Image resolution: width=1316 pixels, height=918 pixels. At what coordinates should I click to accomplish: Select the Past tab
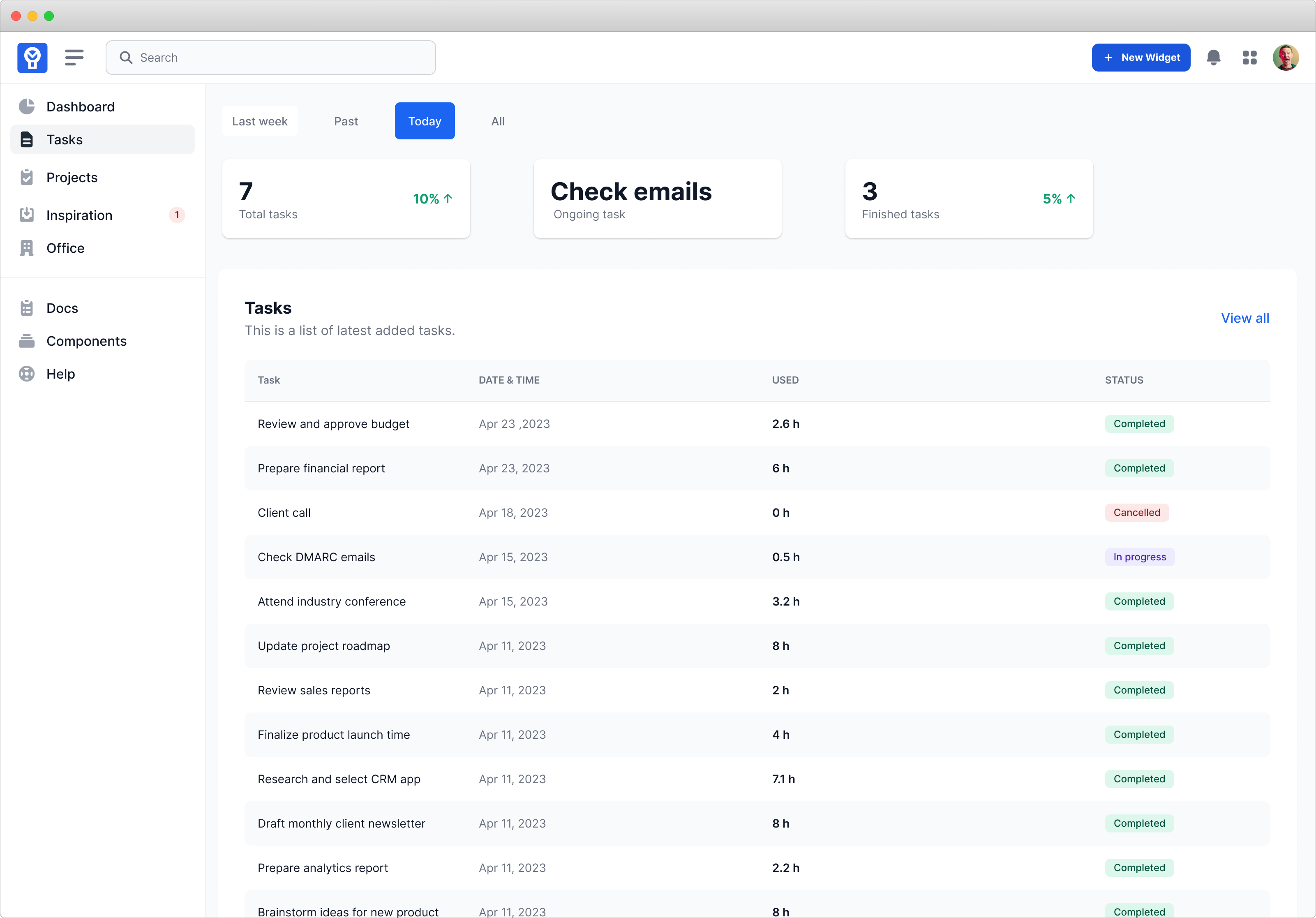tap(346, 121)
